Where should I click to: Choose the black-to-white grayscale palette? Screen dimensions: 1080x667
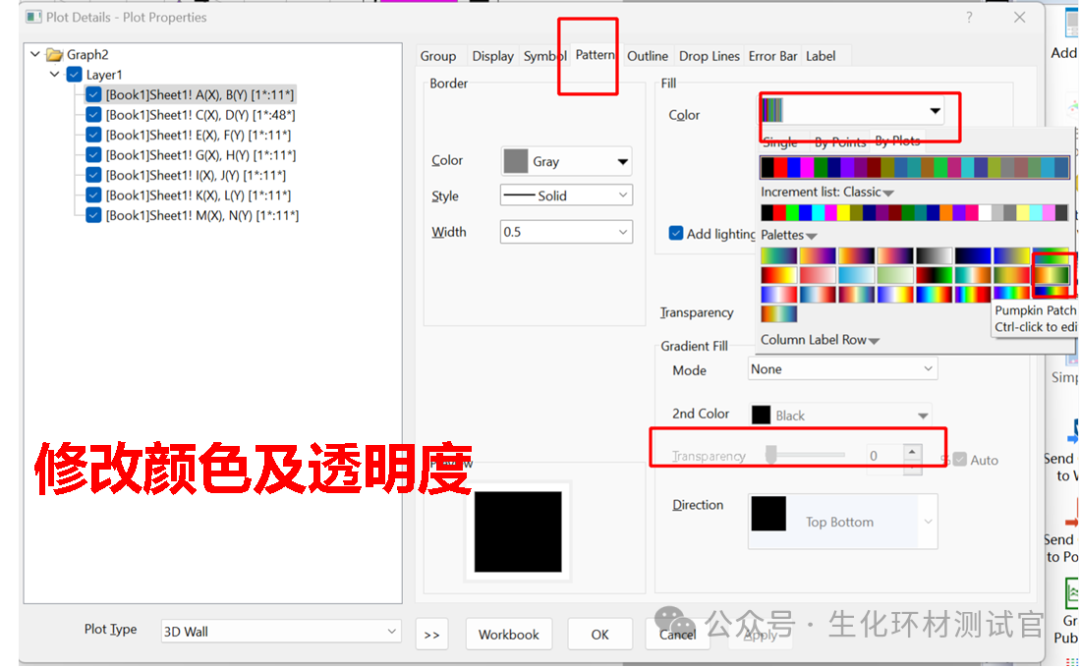coord(933,256)
